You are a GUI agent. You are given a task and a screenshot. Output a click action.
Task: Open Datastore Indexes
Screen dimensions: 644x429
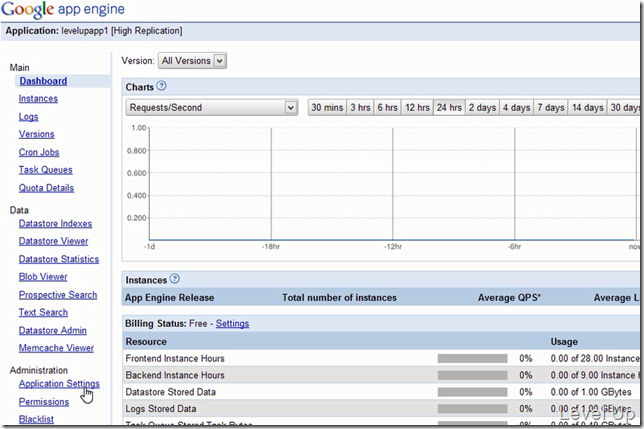tap(55, 224)
